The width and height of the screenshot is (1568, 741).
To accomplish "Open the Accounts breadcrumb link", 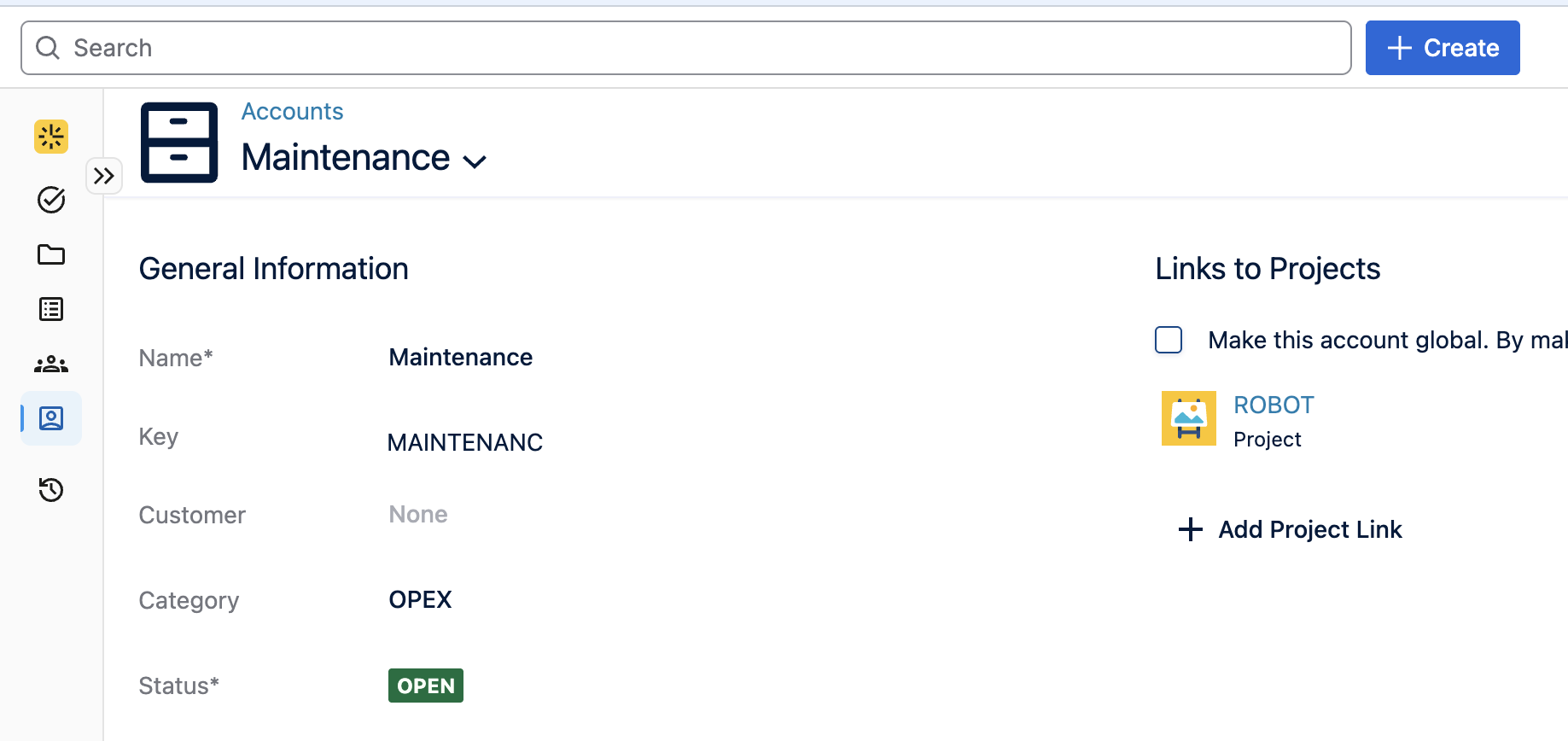I will tap(292, 111).
